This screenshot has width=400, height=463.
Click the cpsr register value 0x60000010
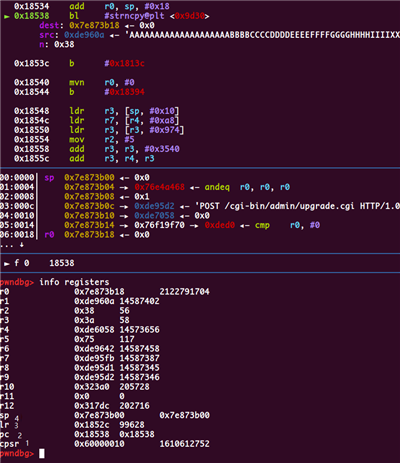(99, 444)
